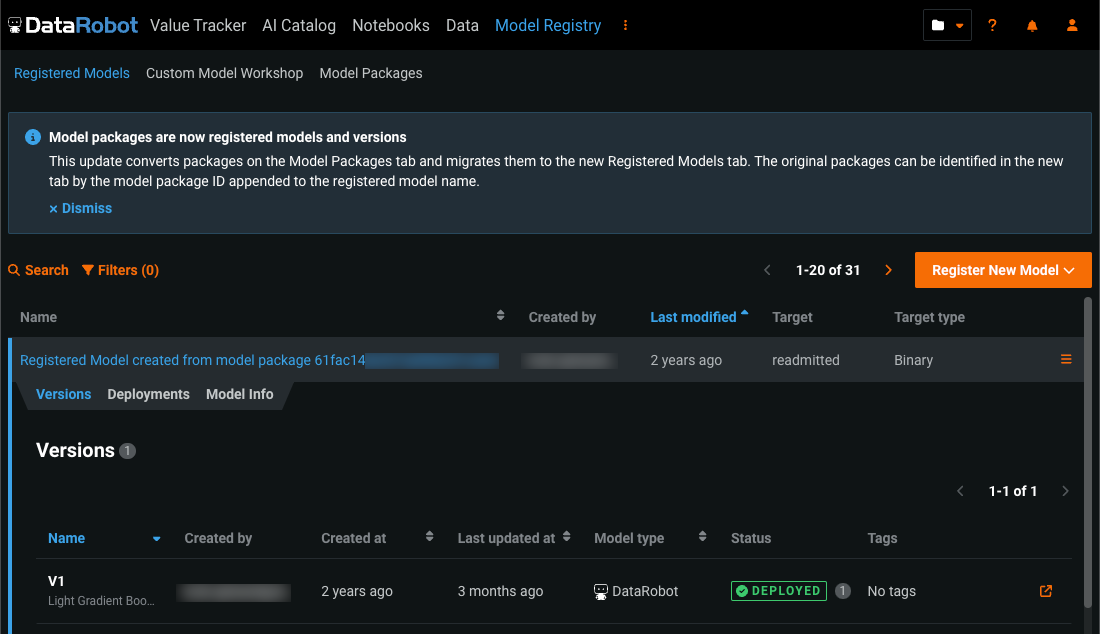Image resolution: width=1100 pixels, height=634 pixels.
Task: Open the three-dot more menu in navigation
Action: [626, 25]
